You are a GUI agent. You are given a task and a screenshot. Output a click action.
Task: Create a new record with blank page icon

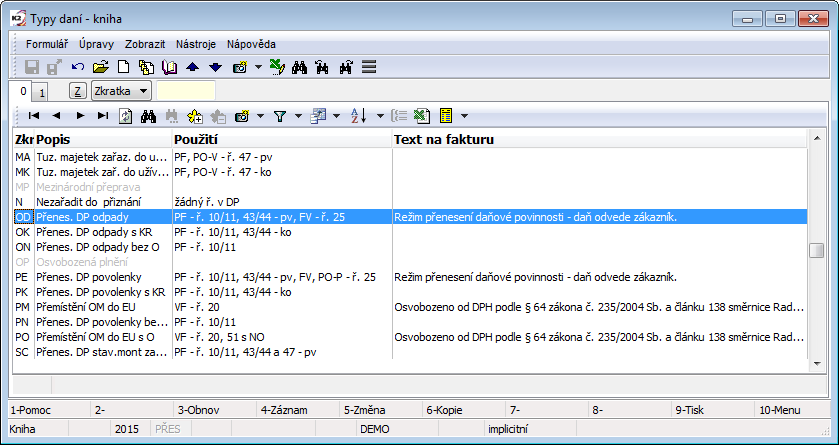pyautogui.click(x=124, y=67)
